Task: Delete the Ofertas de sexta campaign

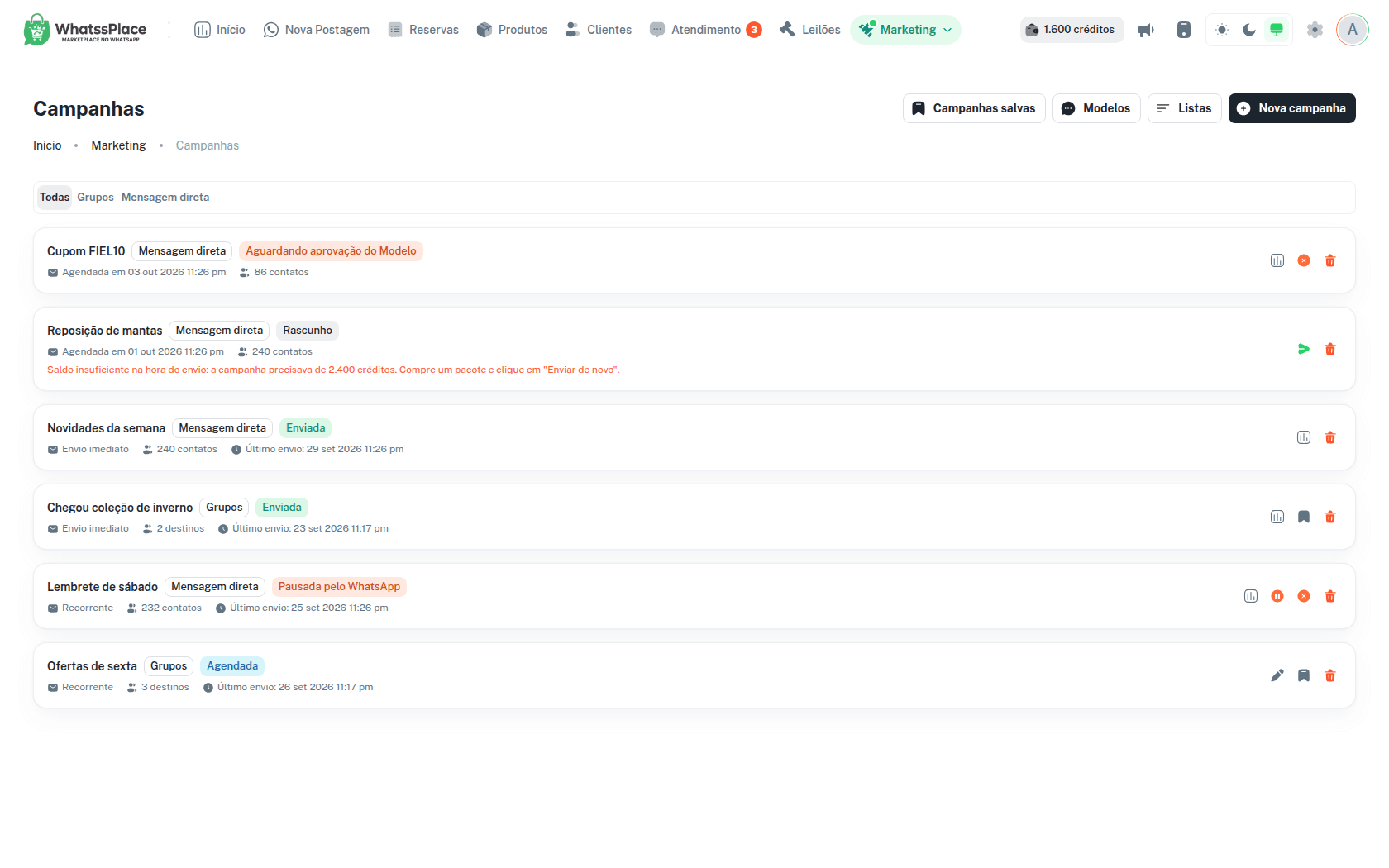Action: tap(1330, 675)
